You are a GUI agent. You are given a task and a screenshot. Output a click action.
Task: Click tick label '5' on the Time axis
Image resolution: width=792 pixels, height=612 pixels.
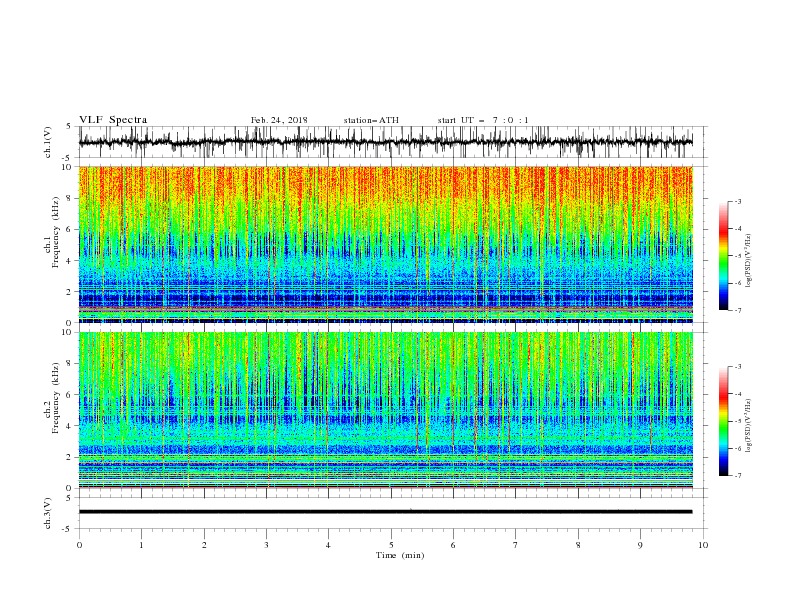(391, 545)
